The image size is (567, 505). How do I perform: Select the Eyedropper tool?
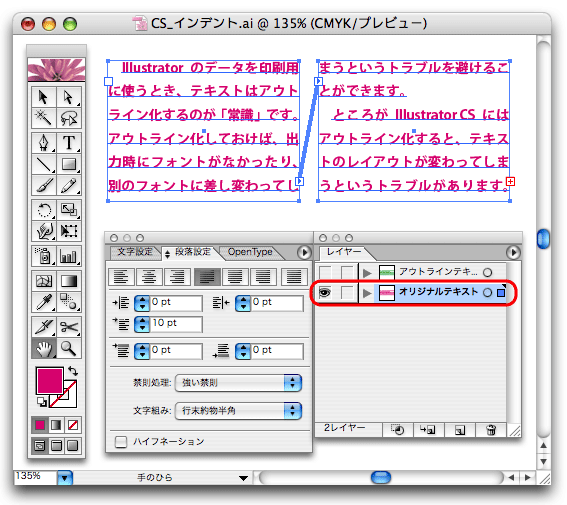44,302
